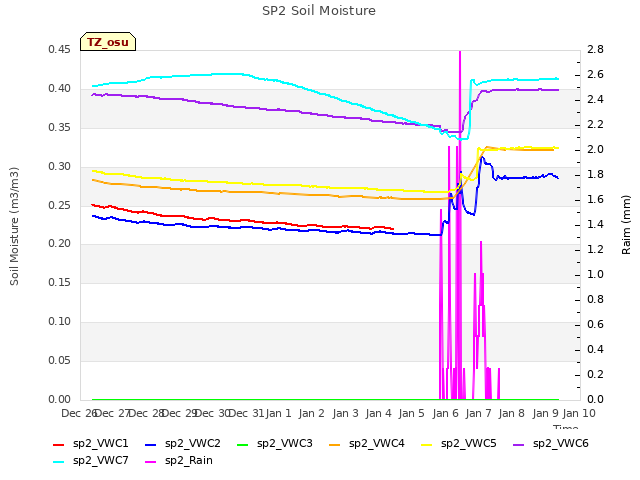Click the sp2_Rain magenta legend swatch
This screenshot has width=640, height=480.
click(151, 462)
